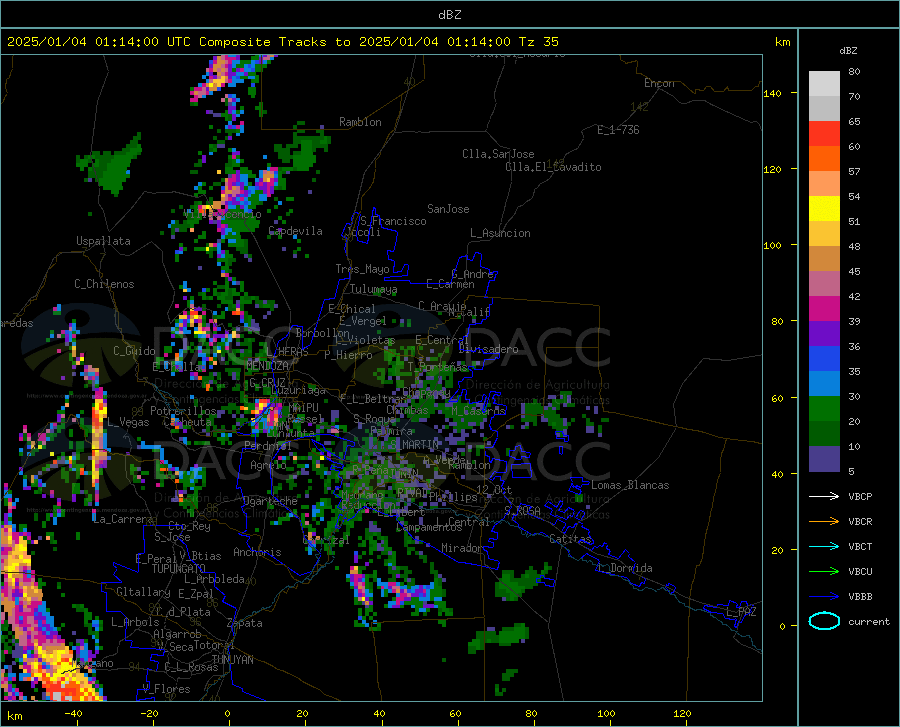The image size is (900, 727).
Task: Click the 0 km tick on right axis
Action: click(782, 626)
